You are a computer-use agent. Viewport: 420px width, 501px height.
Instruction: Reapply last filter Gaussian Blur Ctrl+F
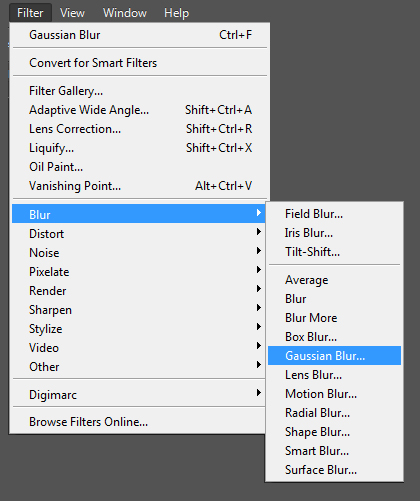point(140,35)
